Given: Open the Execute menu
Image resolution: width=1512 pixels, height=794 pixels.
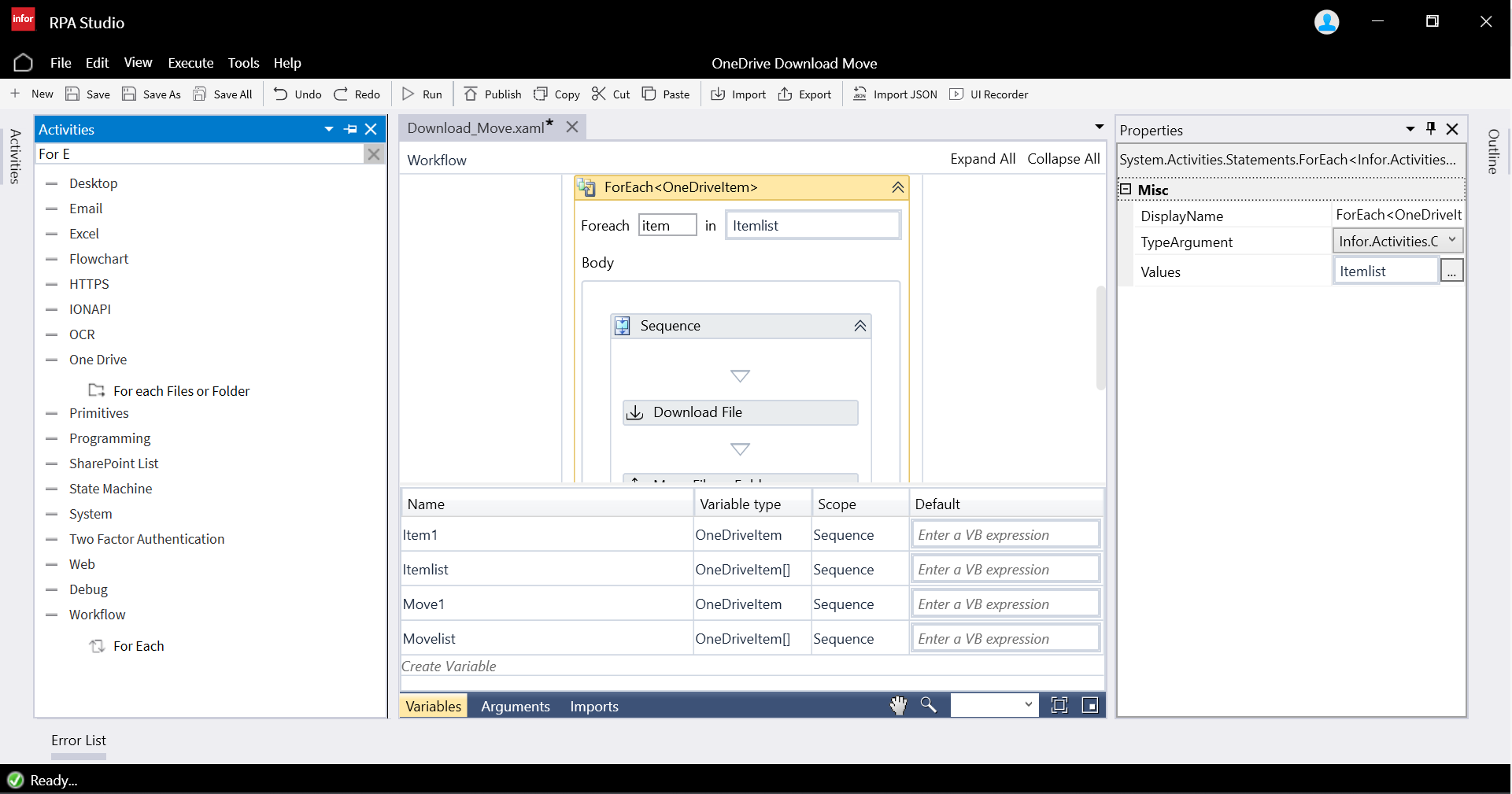Looking at the screenshot, I should (190, 63).
